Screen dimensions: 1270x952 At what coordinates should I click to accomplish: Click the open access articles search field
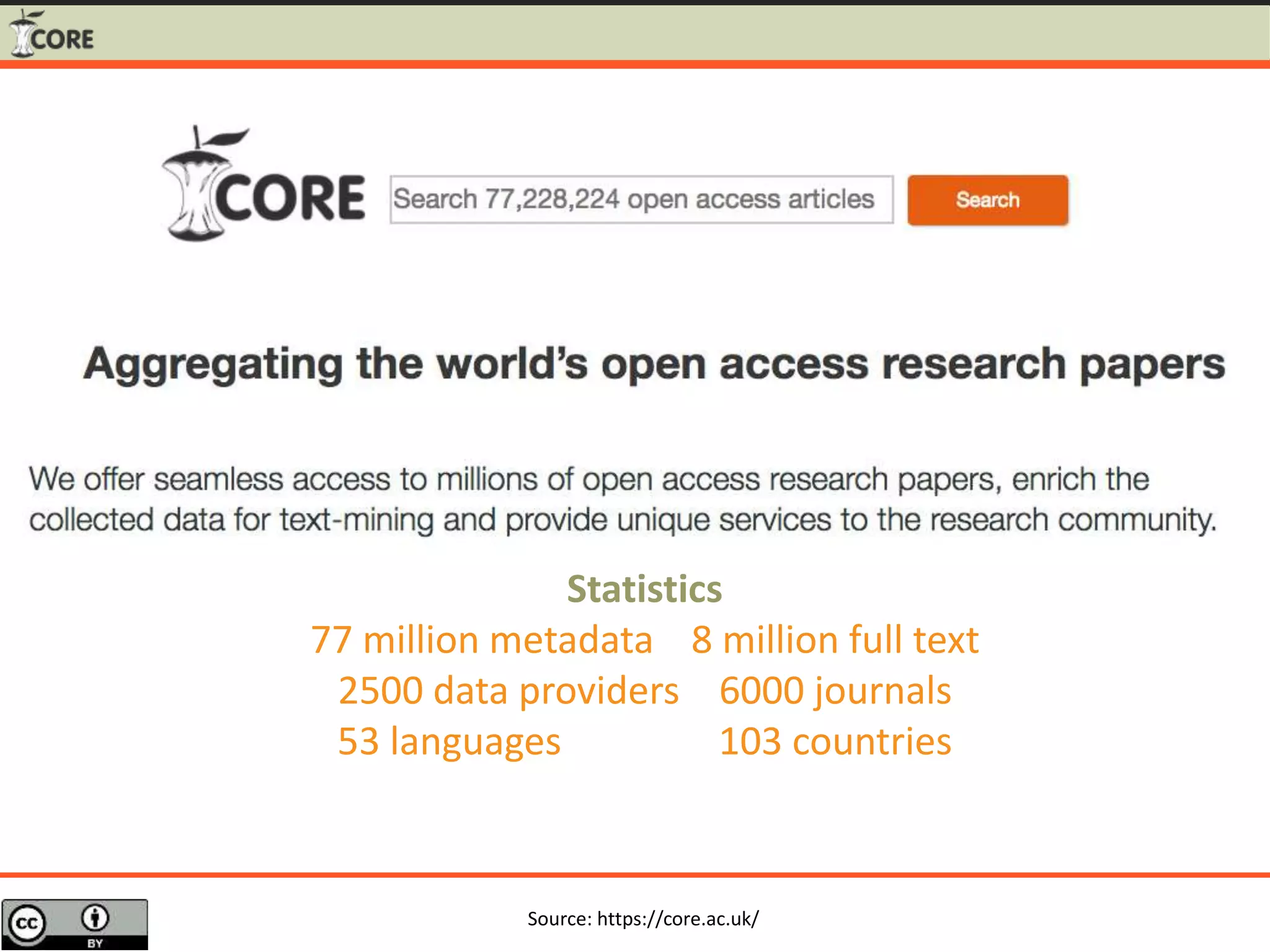641,200
